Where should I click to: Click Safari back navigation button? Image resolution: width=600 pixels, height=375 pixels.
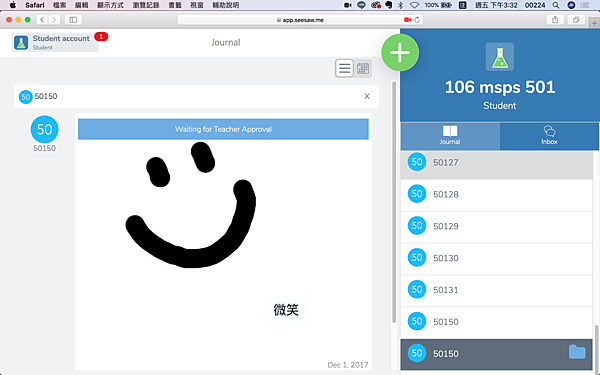(42, 20)
